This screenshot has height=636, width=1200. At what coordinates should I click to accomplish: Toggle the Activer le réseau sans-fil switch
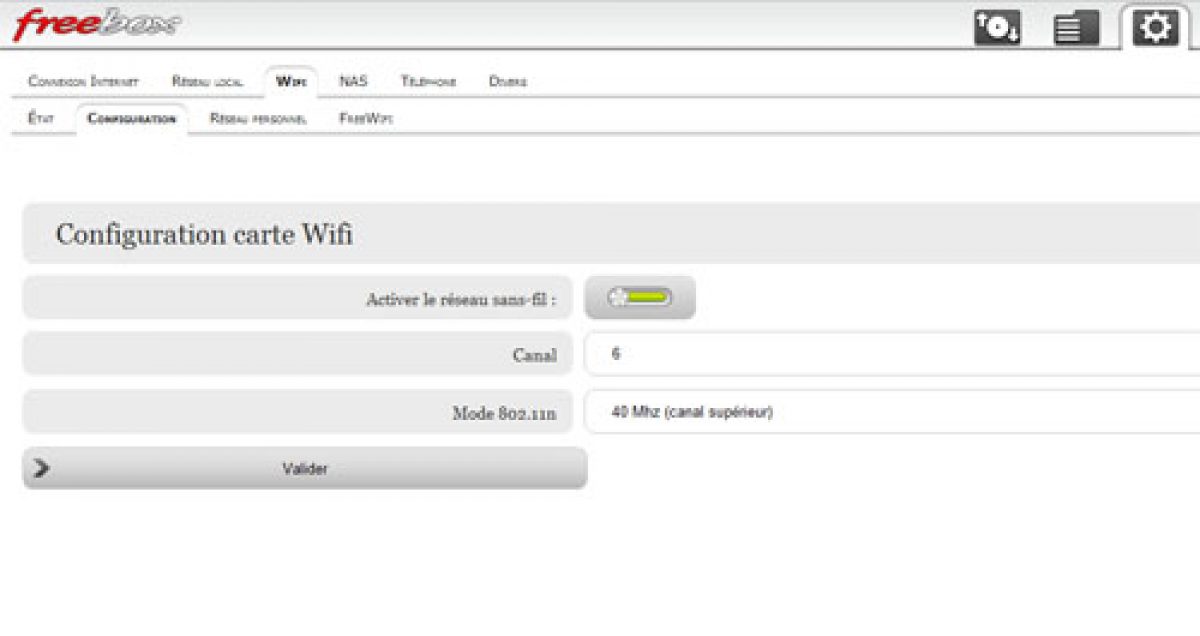tap(640, 298)
